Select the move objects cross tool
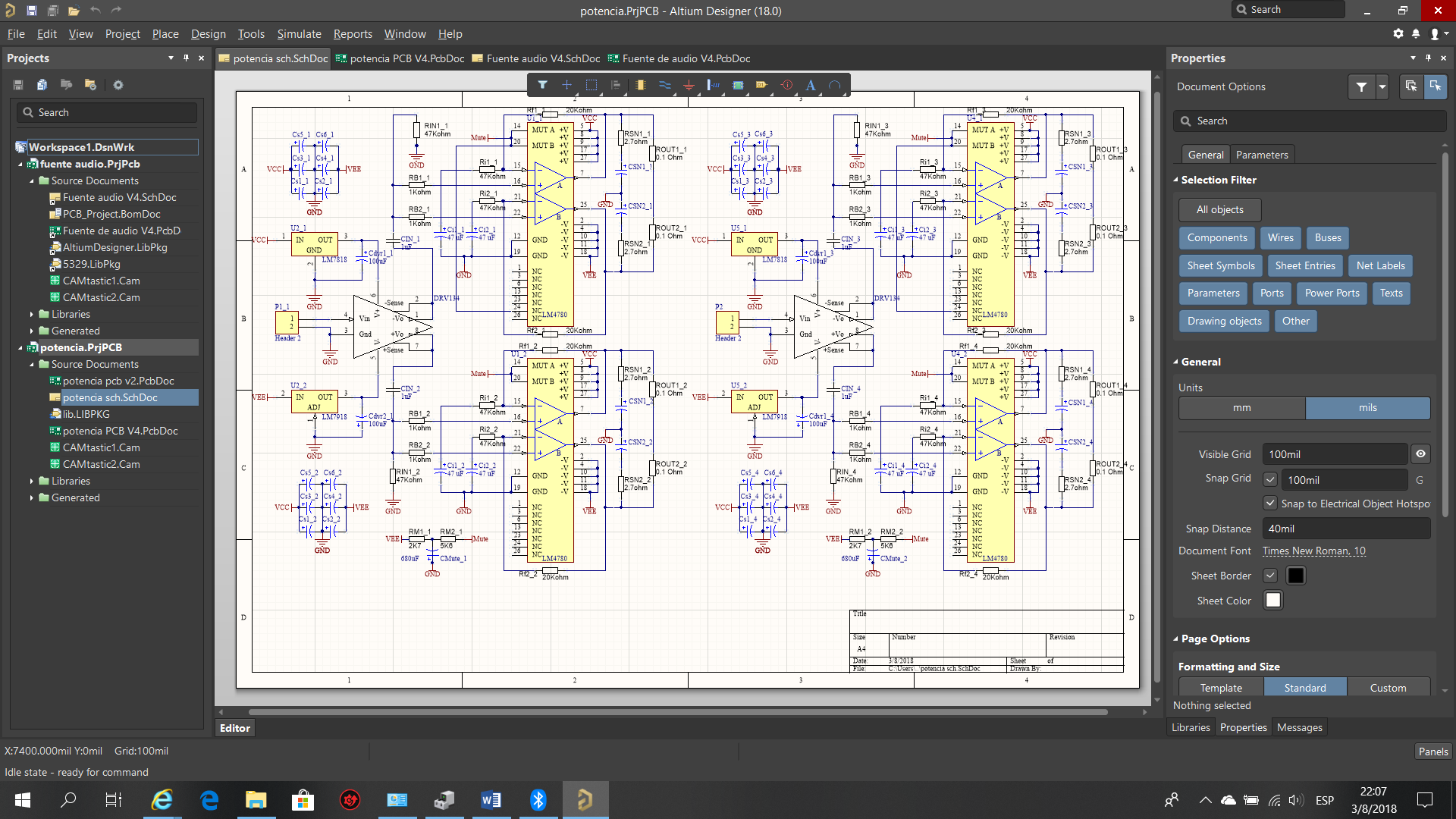This screenshot has width=1456, height=819. pos(566,85)
